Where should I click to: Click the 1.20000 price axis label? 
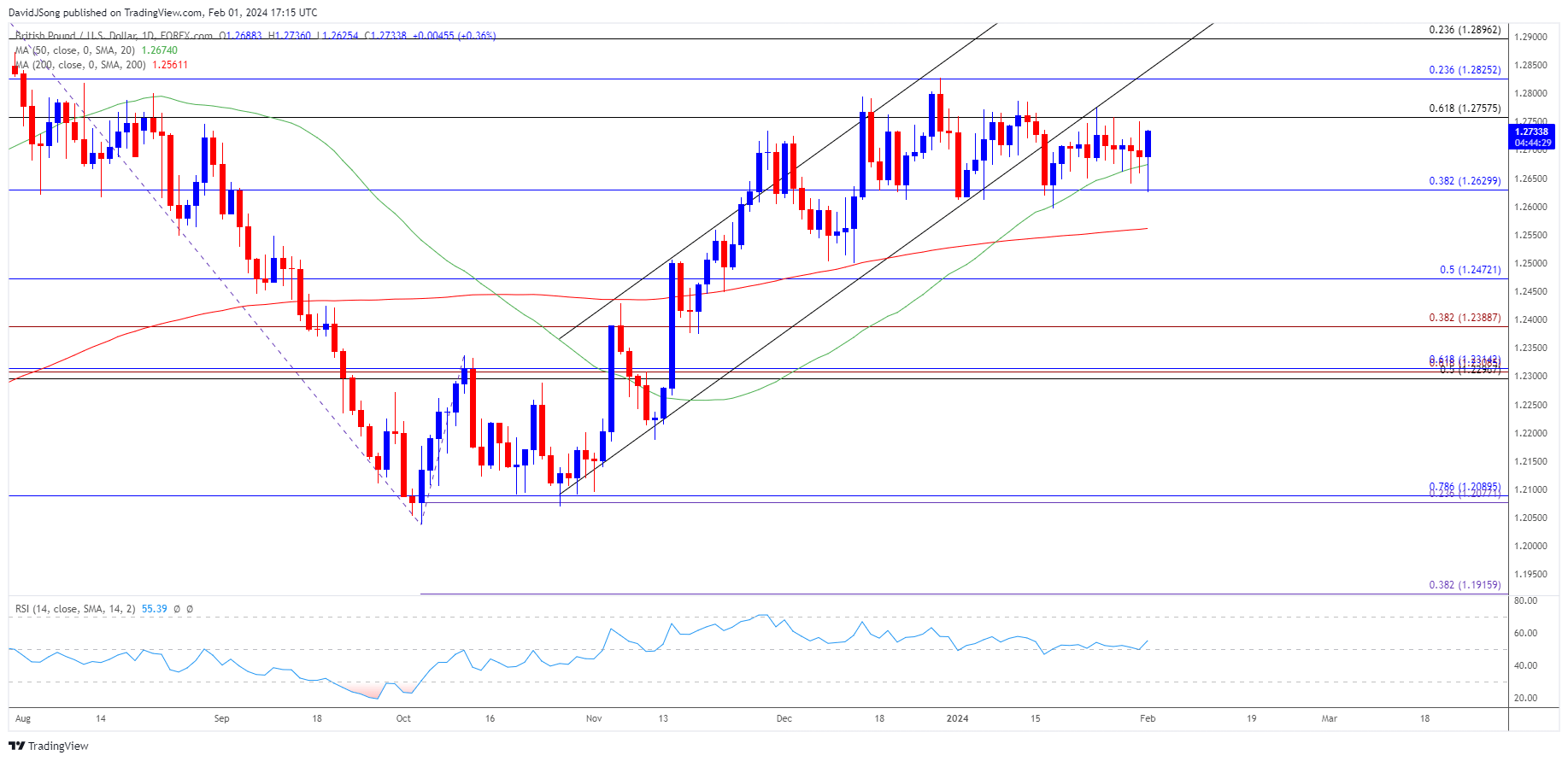point(1530,546)
